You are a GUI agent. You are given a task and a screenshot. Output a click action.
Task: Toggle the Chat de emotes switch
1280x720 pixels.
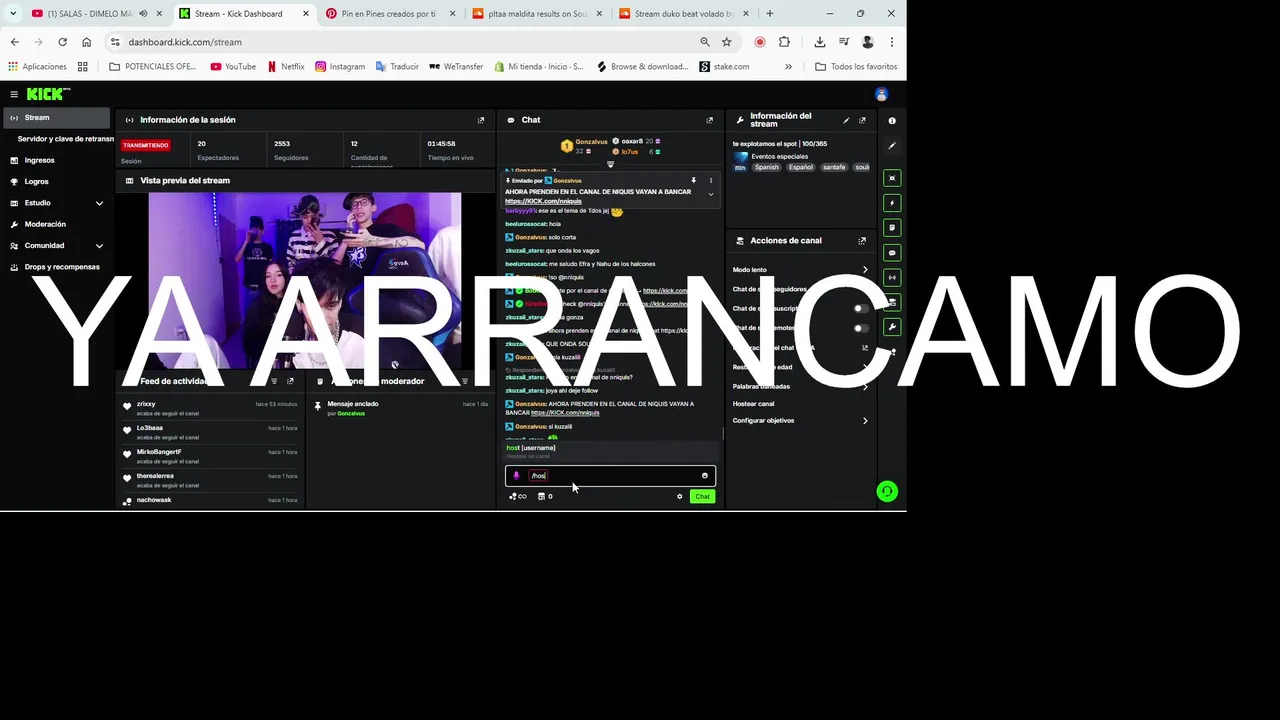(860, 328)
